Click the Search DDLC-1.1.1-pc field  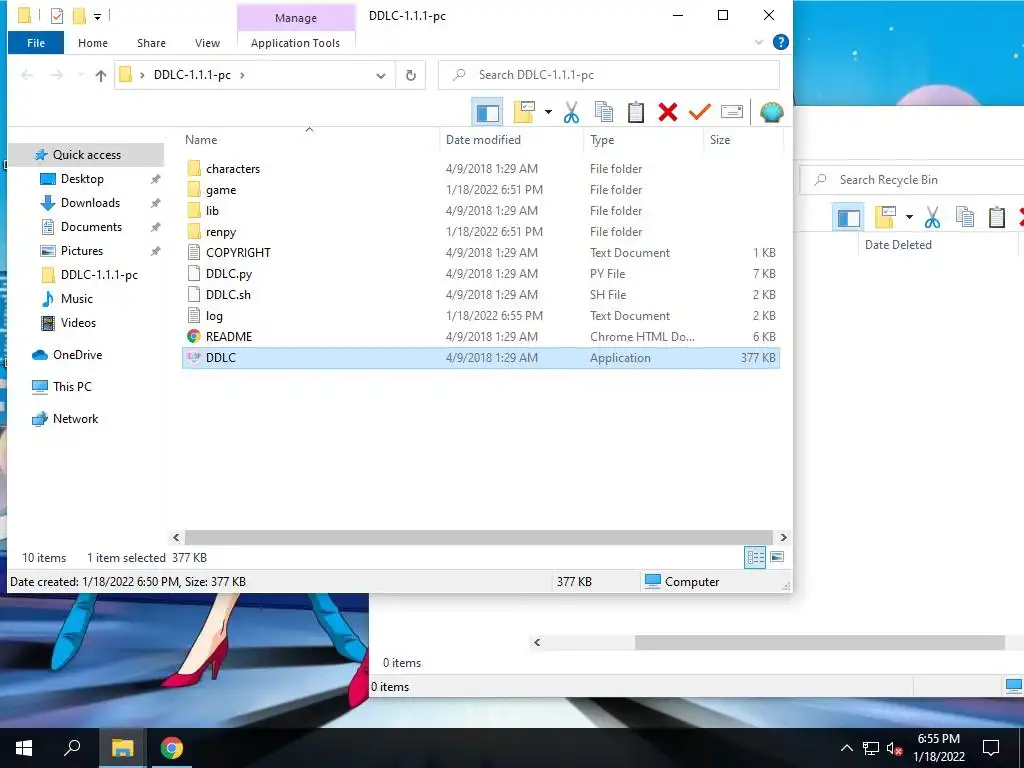(x=609, y=75)
